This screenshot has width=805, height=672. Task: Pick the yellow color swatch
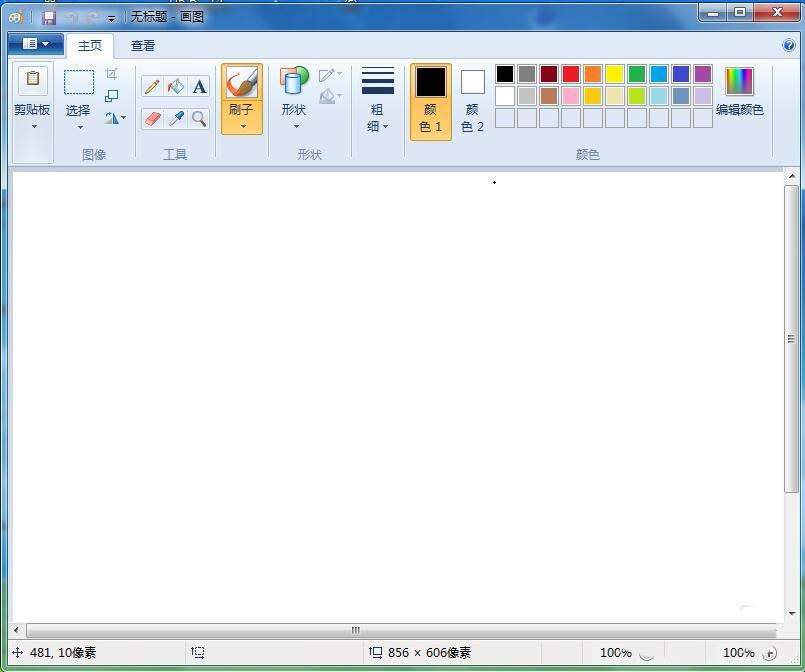tap(615, 74)
